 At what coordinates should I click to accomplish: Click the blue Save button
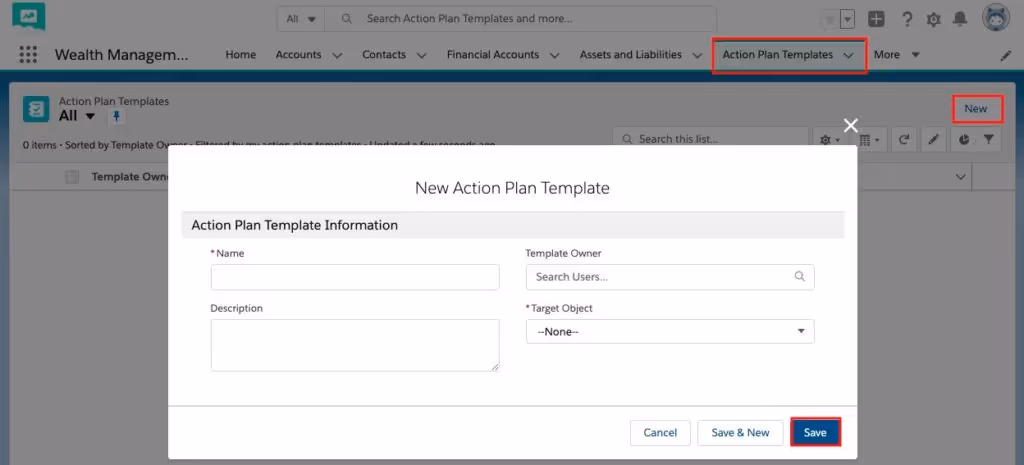pyautogui.click(x=815, y=432)
